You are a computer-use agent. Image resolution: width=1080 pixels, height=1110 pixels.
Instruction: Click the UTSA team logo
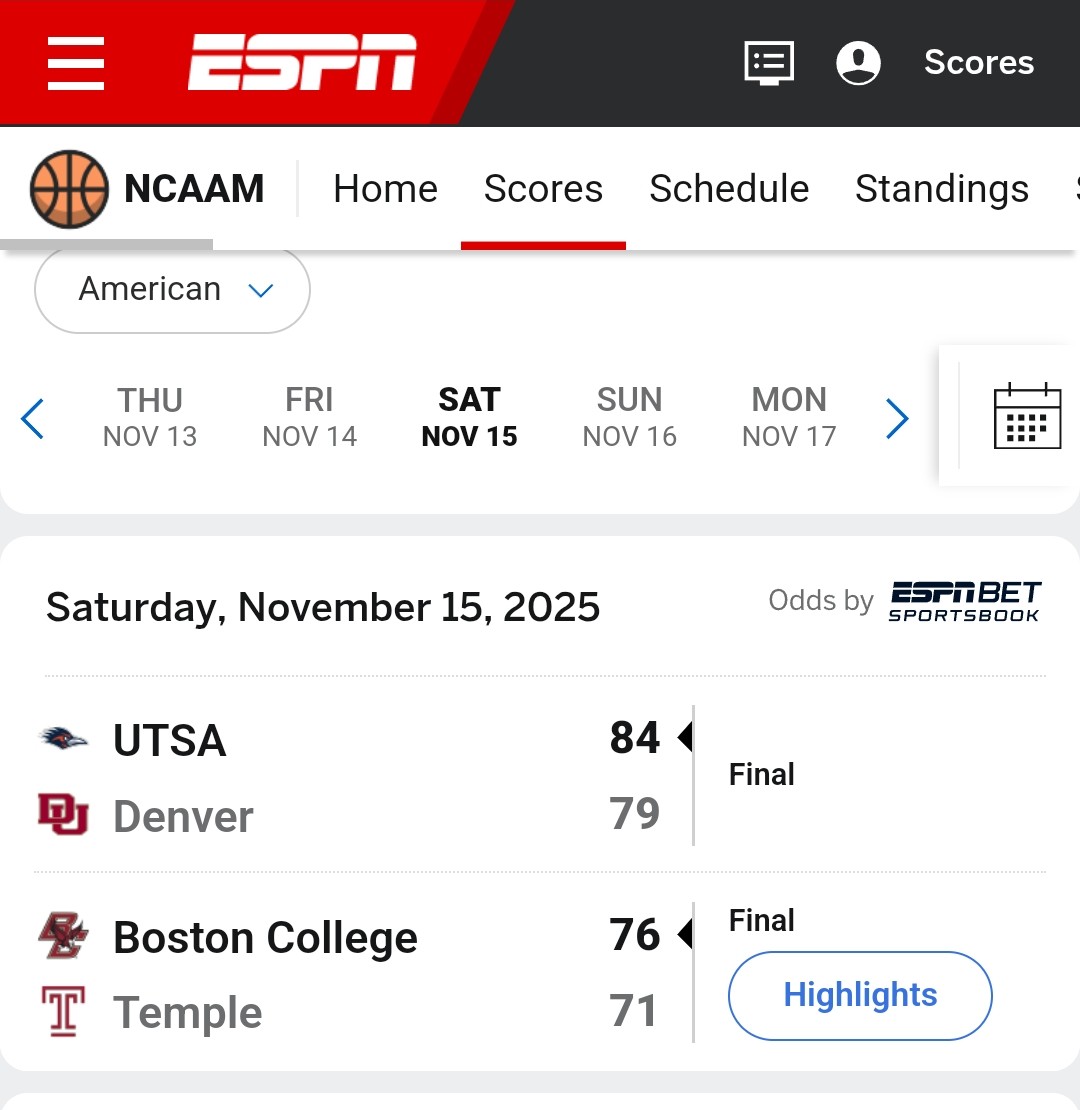coord(64,740)
